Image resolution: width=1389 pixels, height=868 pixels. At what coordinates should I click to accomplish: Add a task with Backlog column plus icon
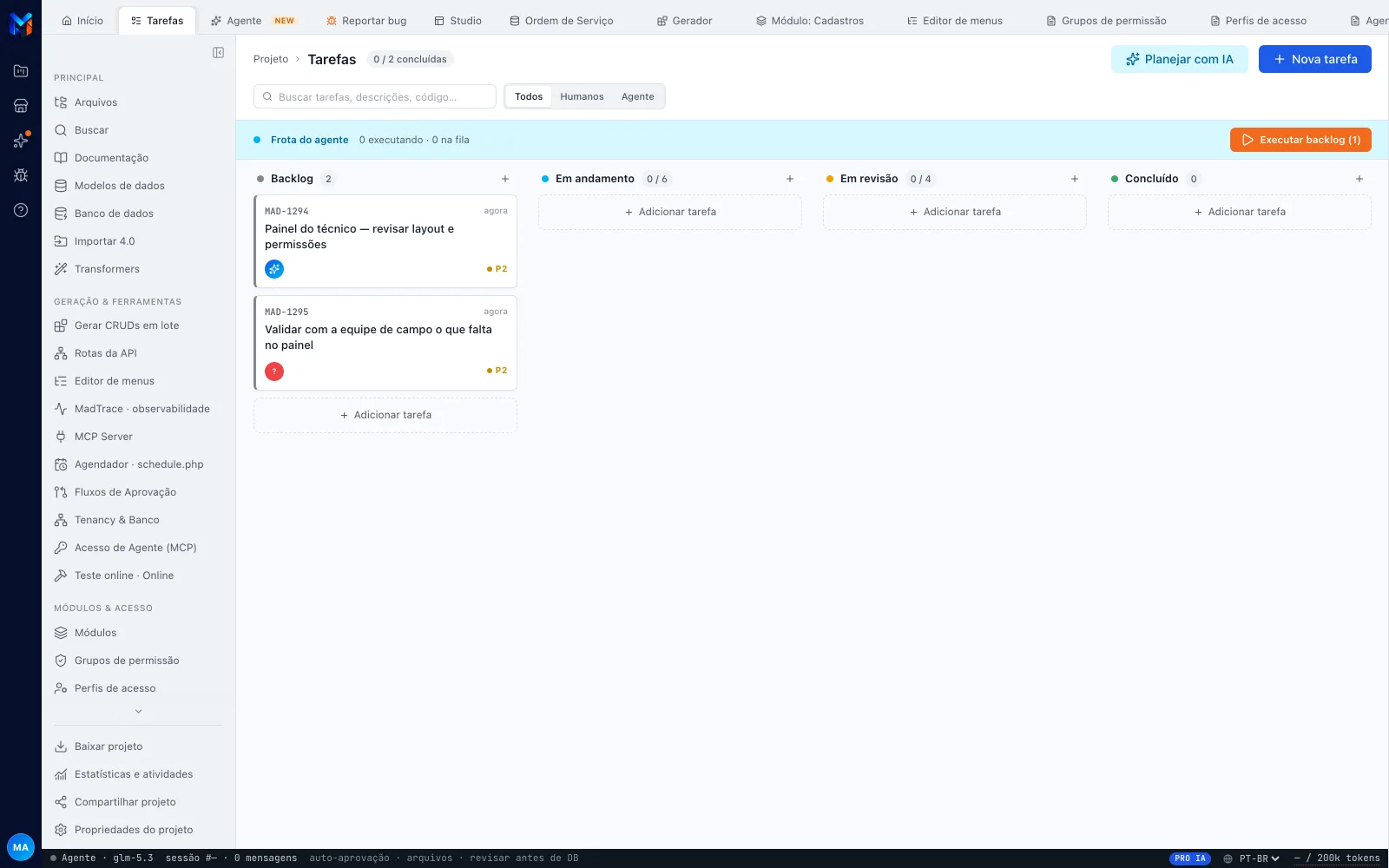click(x=505, y=179)
